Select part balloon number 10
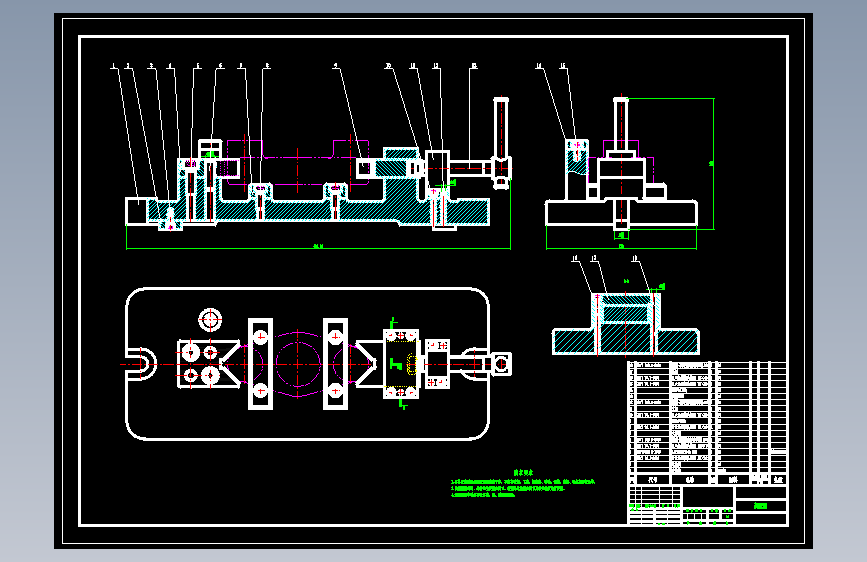The image size is (867, 562). [x=388, y=66]
